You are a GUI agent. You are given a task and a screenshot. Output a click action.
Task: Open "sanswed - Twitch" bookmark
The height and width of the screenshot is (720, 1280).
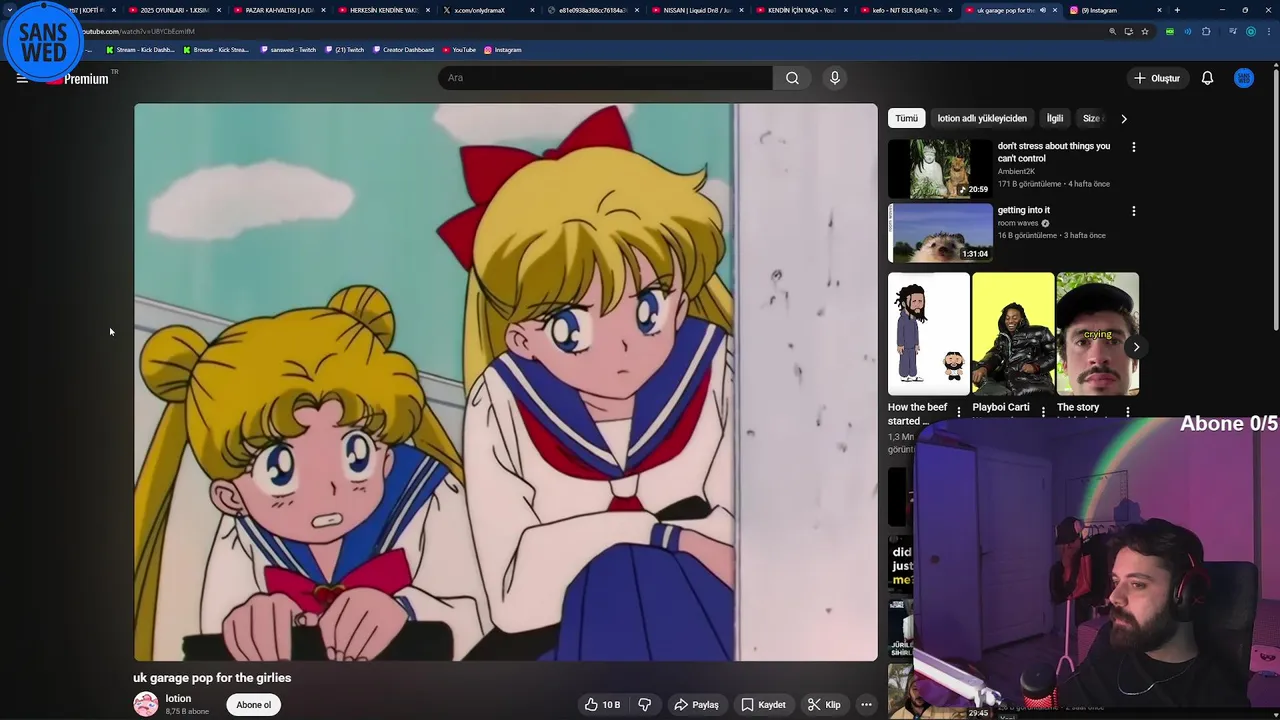pyautogui.click(x=288, y=50)
